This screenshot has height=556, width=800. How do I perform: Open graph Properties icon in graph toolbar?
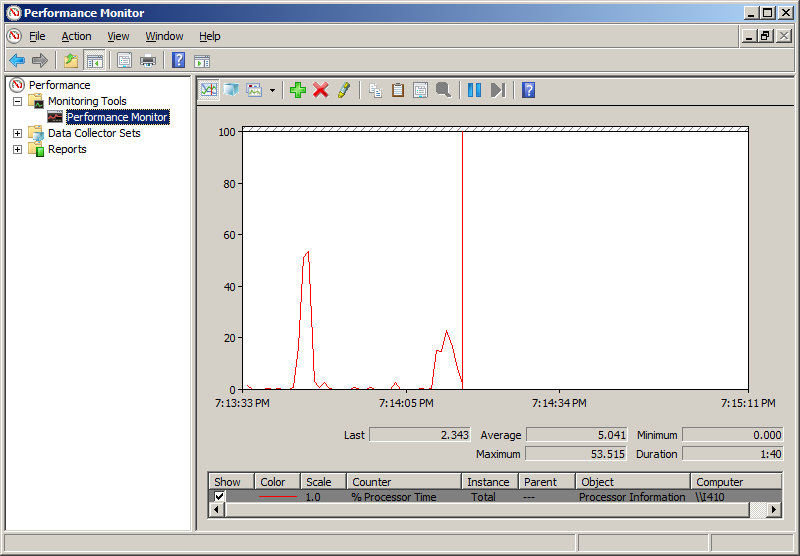(x=420, y=90)
